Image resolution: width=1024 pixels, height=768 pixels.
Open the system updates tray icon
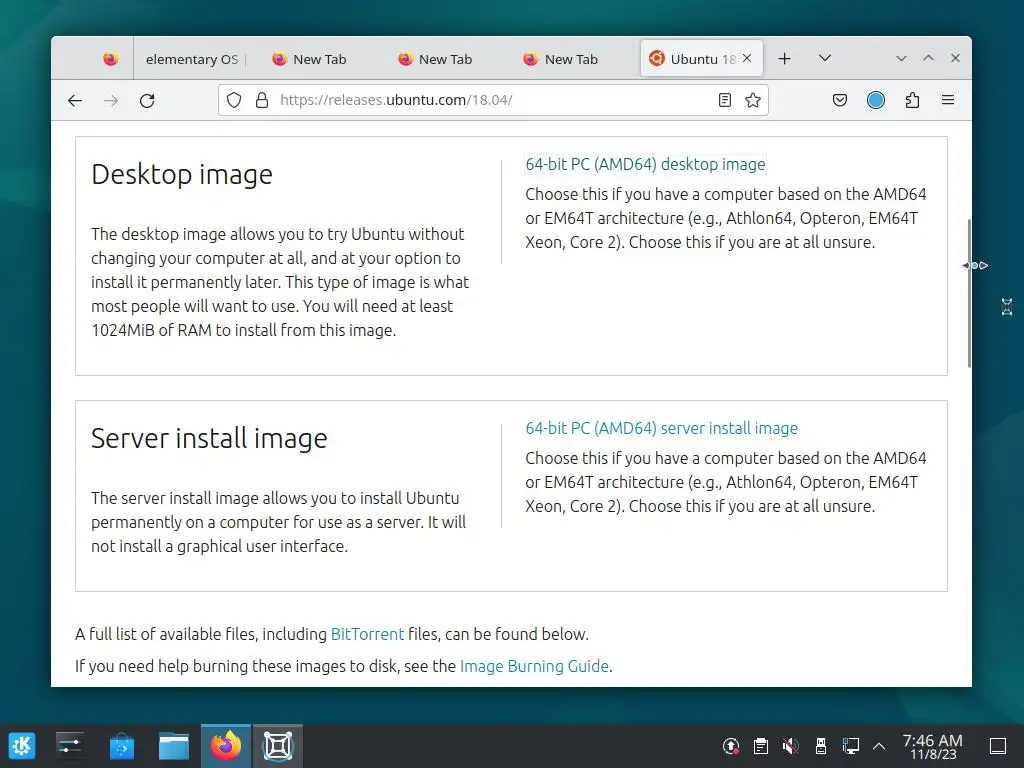pos(731,745)
